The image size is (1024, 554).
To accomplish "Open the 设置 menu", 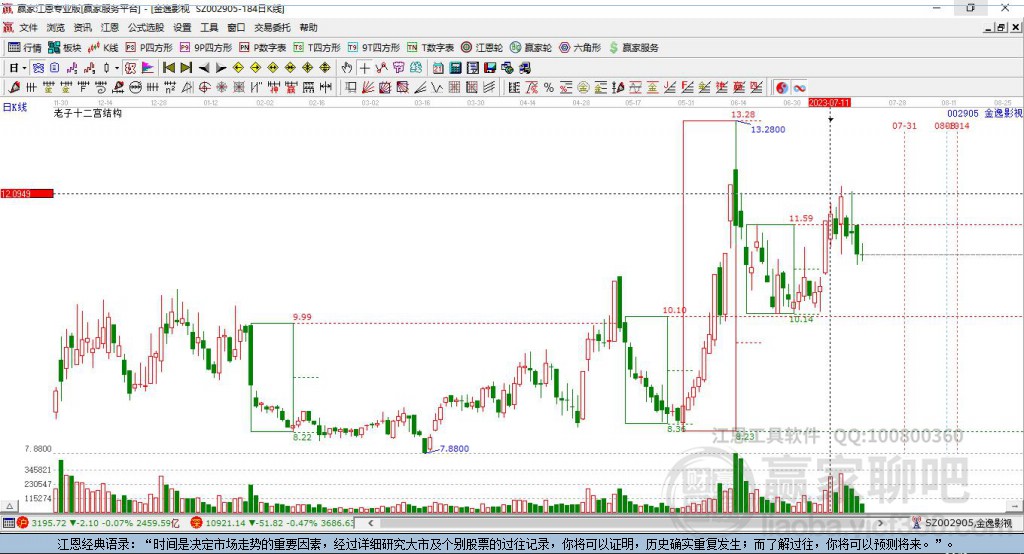I will (182, 27).
